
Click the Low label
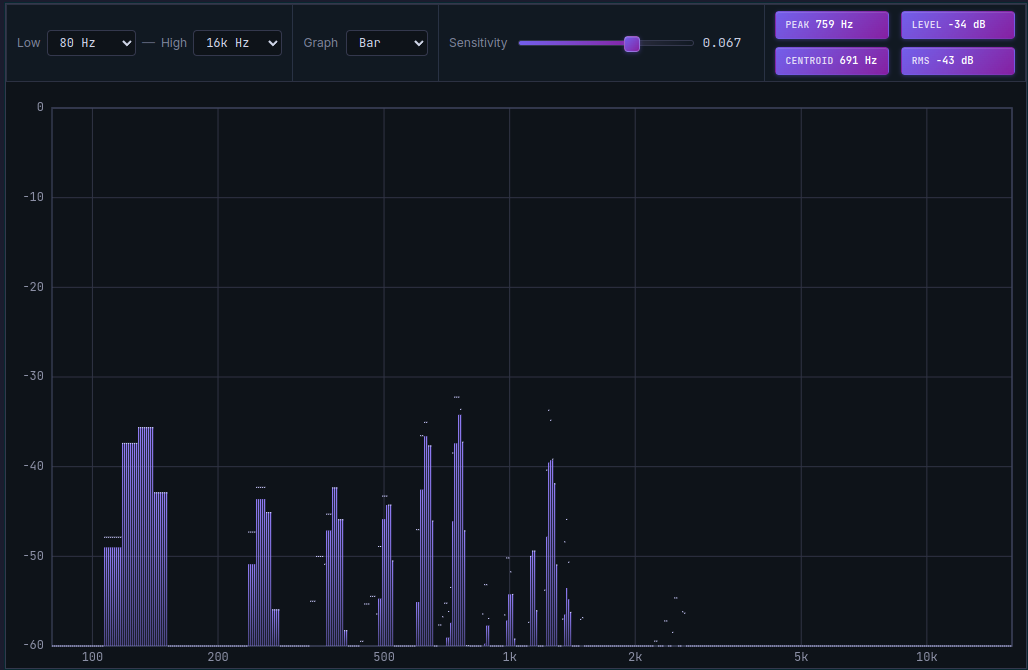pos(28,43)
